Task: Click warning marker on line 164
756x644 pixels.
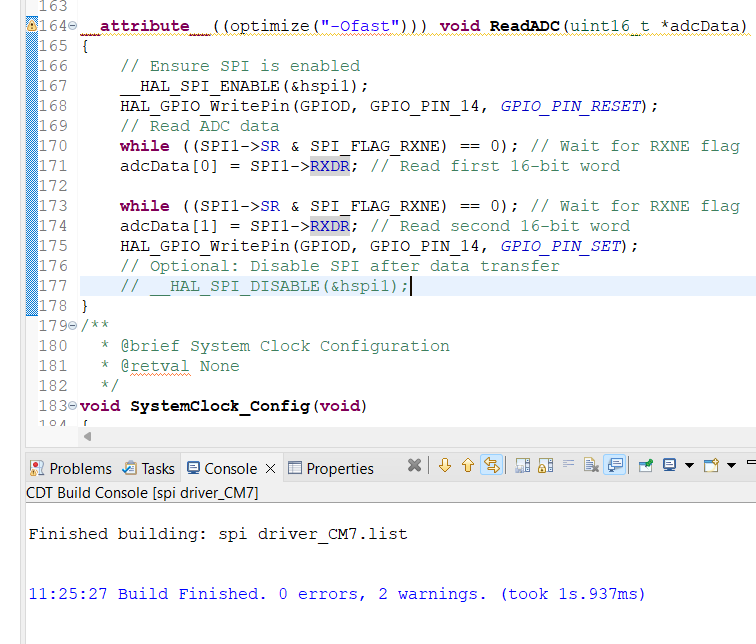Action: [32, 25]
